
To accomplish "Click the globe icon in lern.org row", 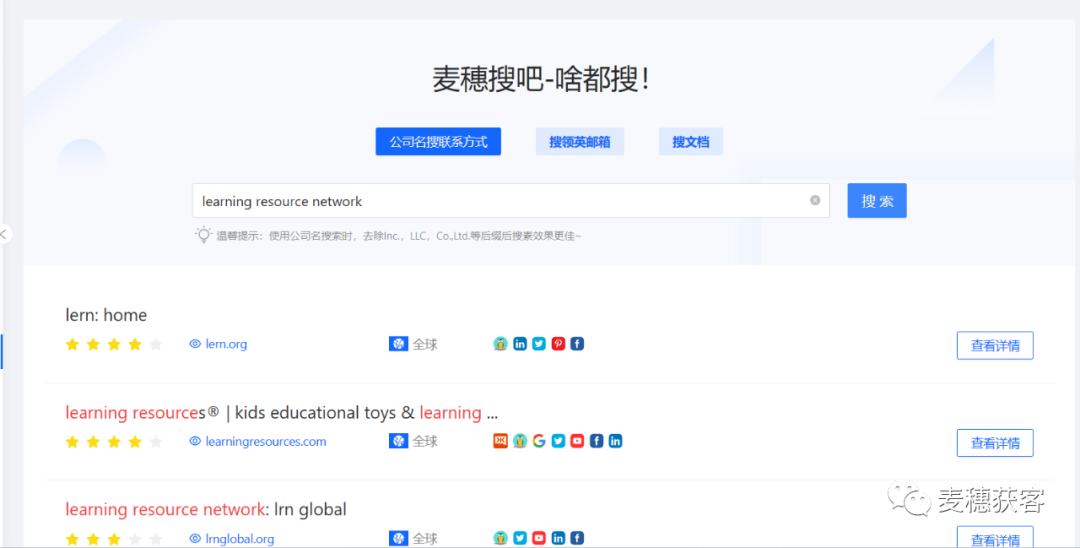I will [399, 344].
